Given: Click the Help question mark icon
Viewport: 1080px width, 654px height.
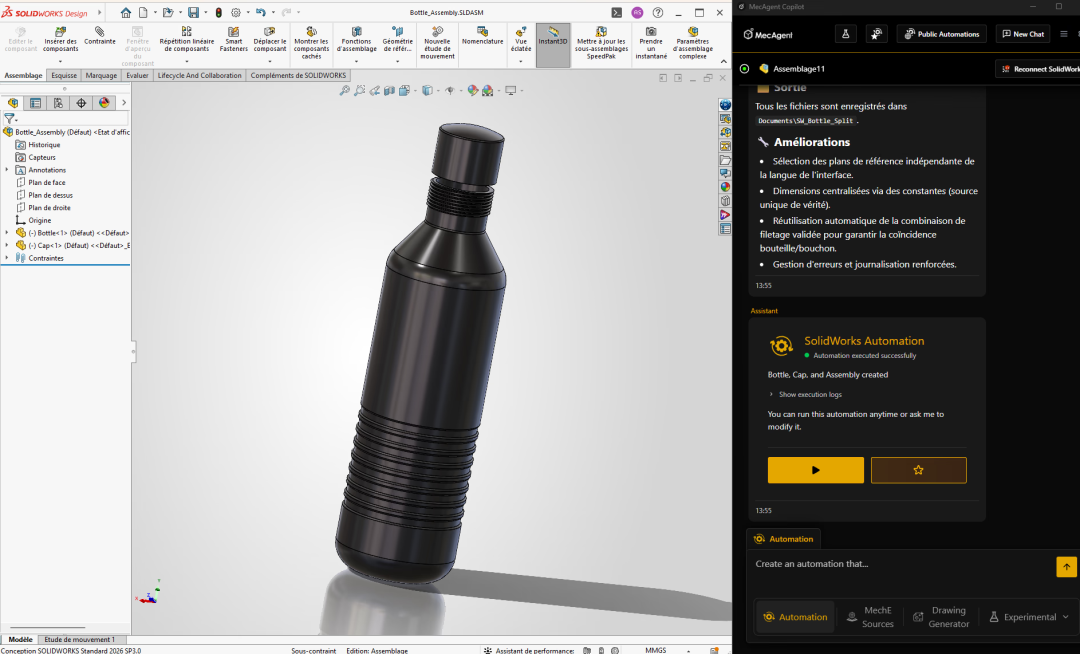Looking at the screenshot, I should [658, 12].
